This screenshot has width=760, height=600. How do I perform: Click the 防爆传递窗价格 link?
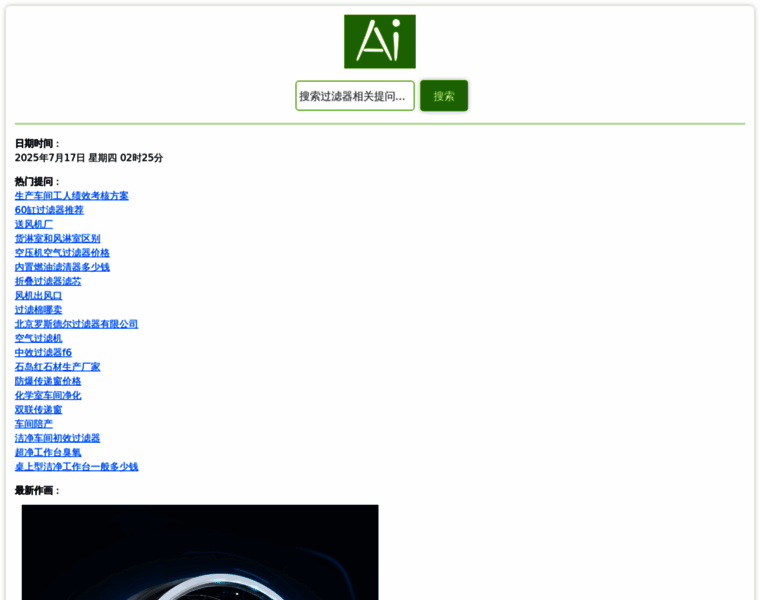coord(48,381)
